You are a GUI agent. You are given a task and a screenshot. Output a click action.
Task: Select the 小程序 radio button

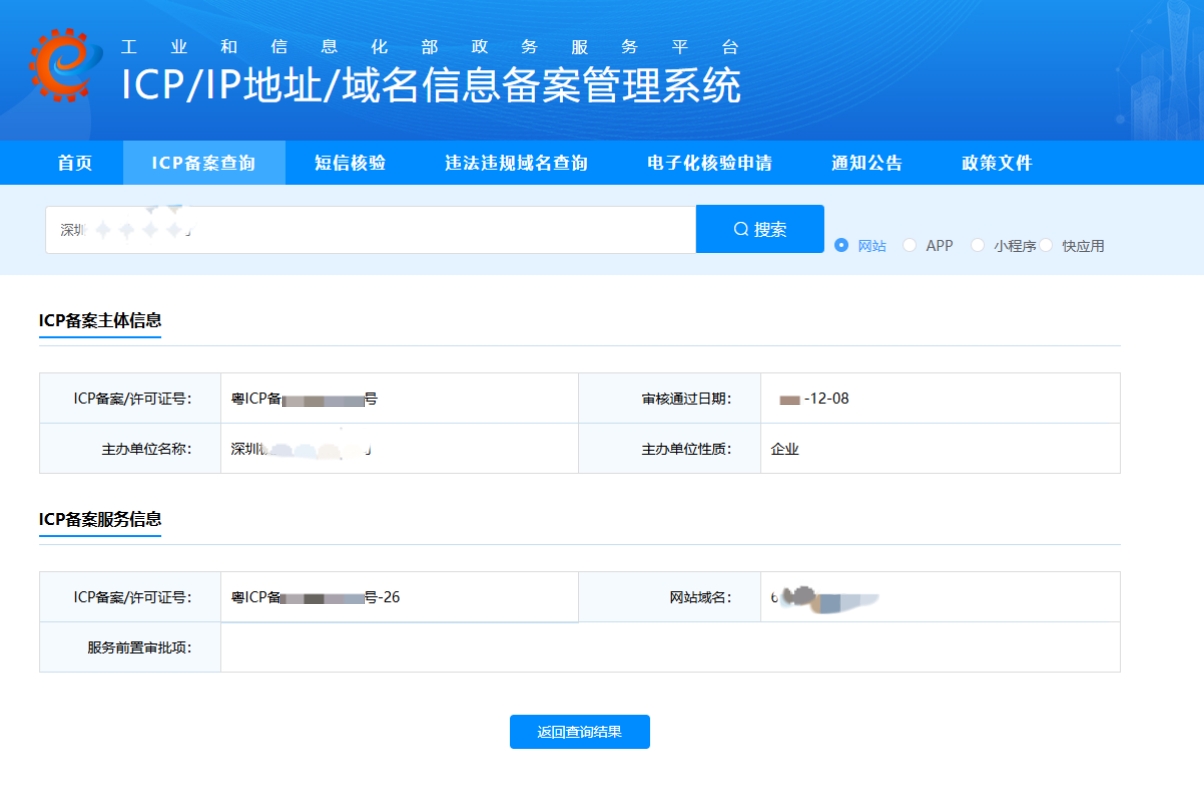tap(978, 245)
